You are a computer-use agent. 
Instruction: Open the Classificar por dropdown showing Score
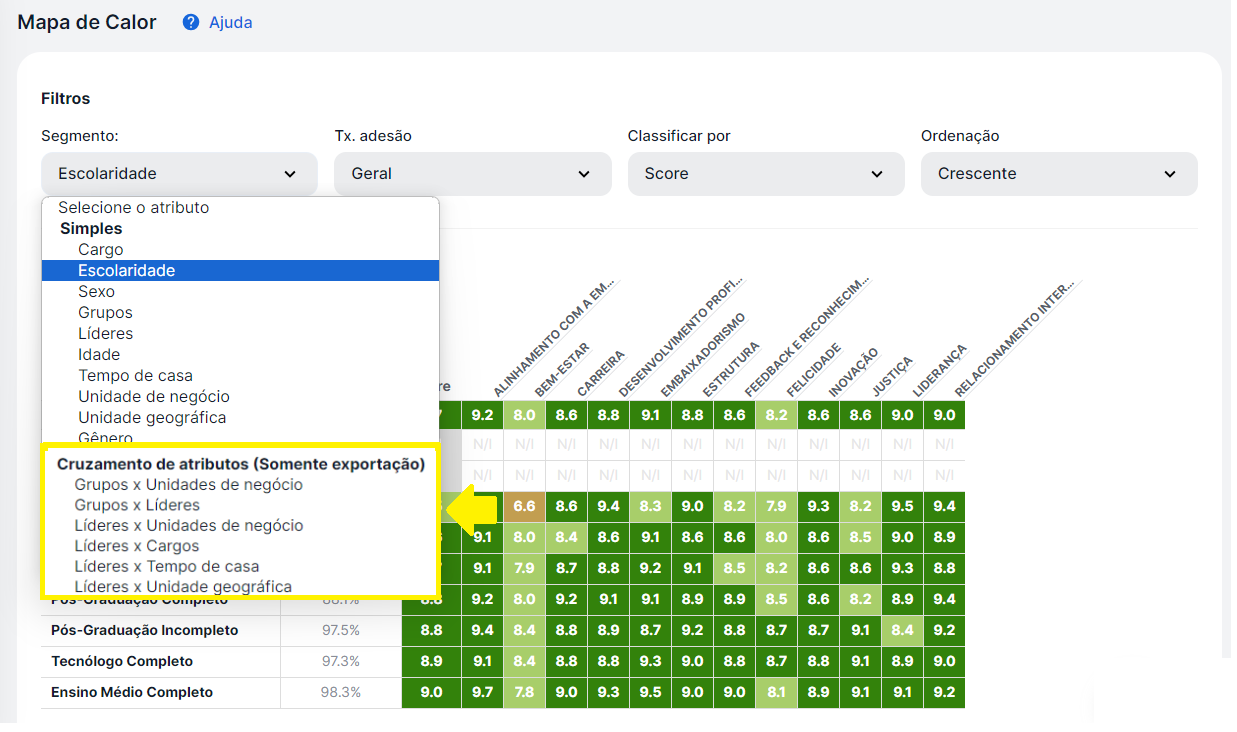pyautogui.click(x=766, y=174)
